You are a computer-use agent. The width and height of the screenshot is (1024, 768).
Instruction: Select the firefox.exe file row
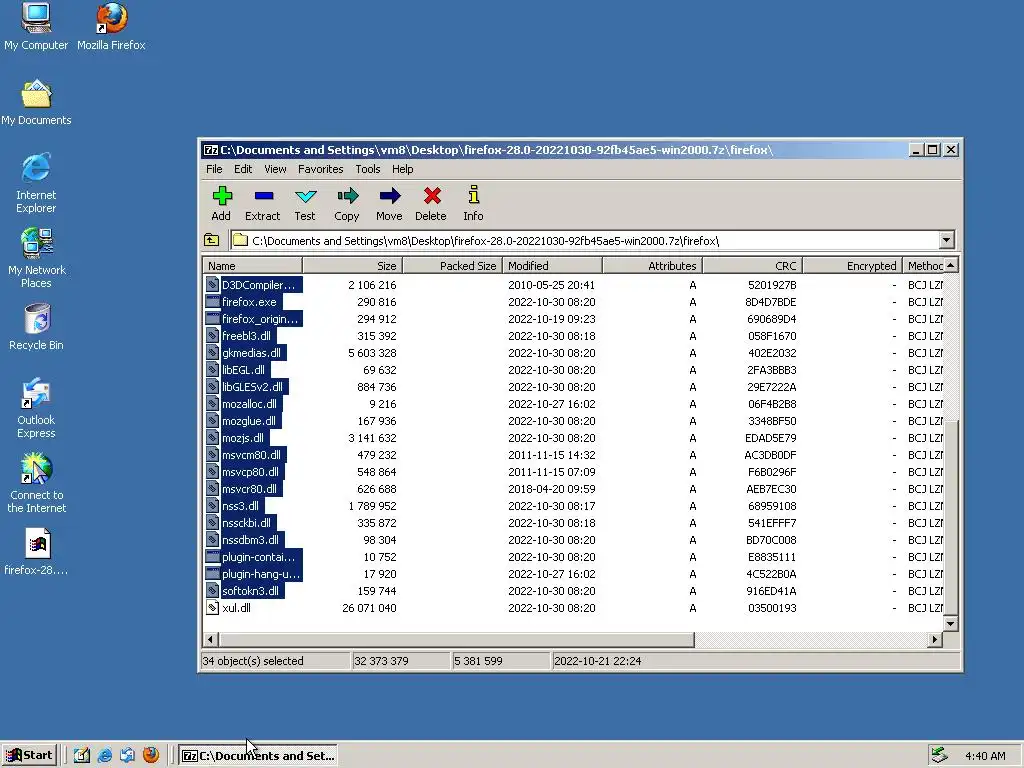[x=574, y=302]
